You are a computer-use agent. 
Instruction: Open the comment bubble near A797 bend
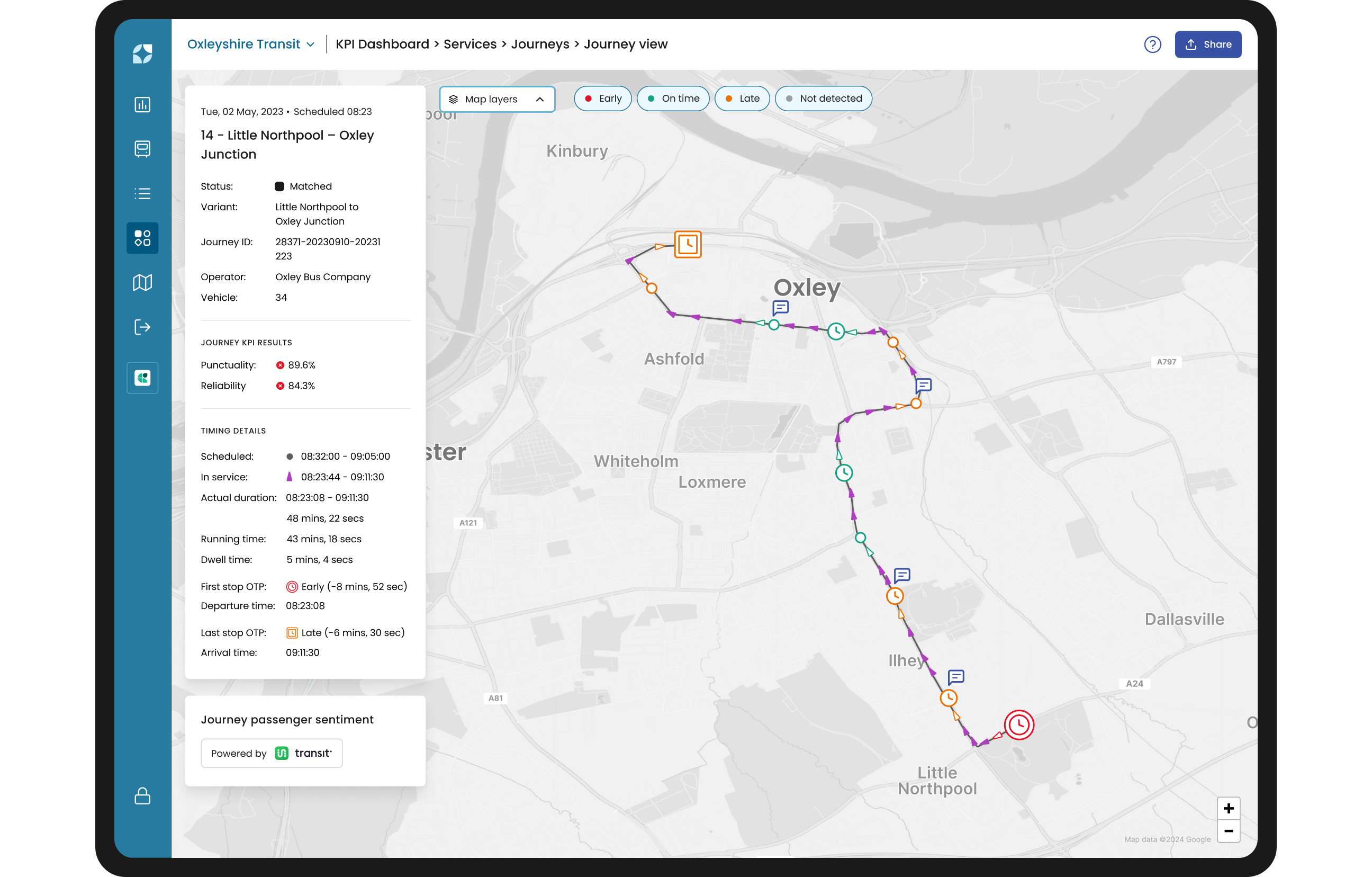click(923, 386)
